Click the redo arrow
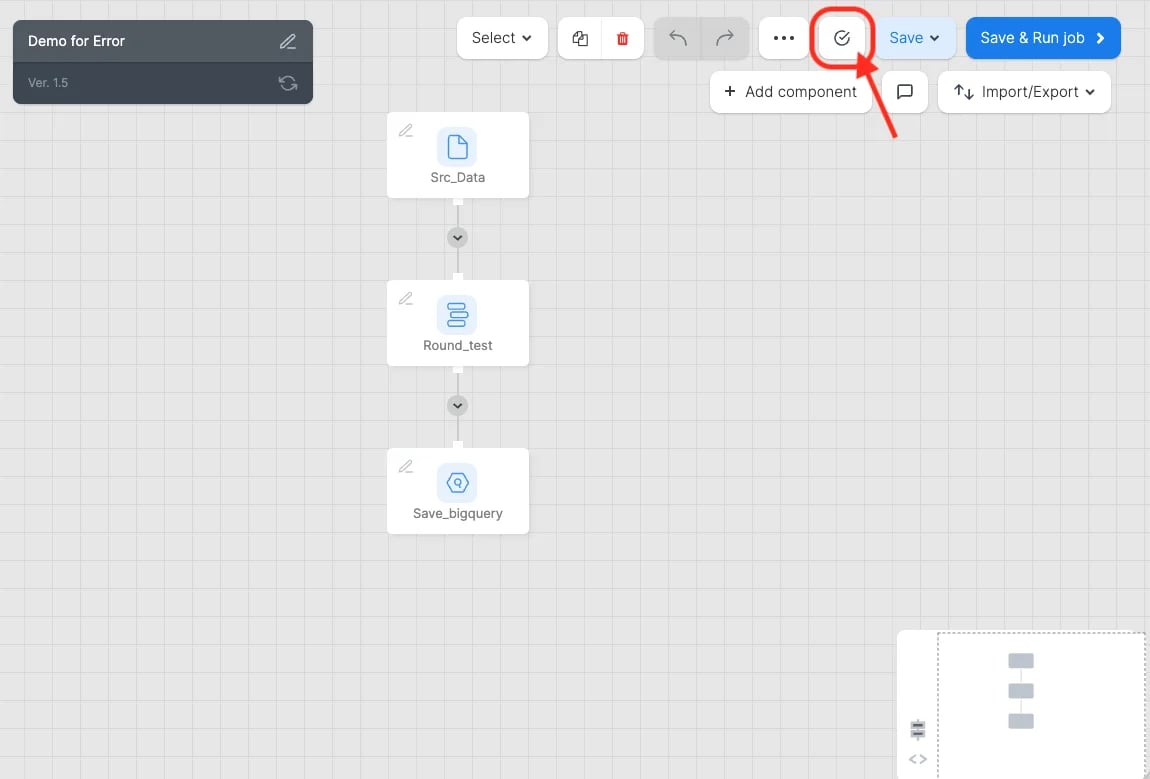 click(725, 38)
